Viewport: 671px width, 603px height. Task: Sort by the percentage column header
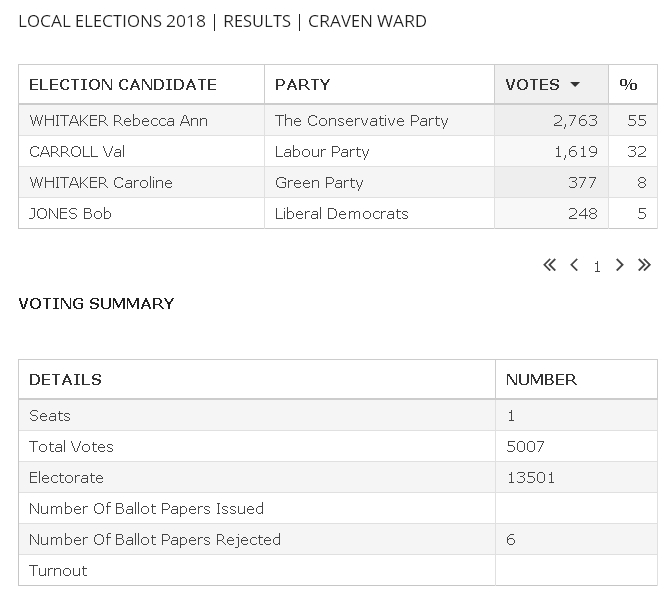[x=629, y=85]
